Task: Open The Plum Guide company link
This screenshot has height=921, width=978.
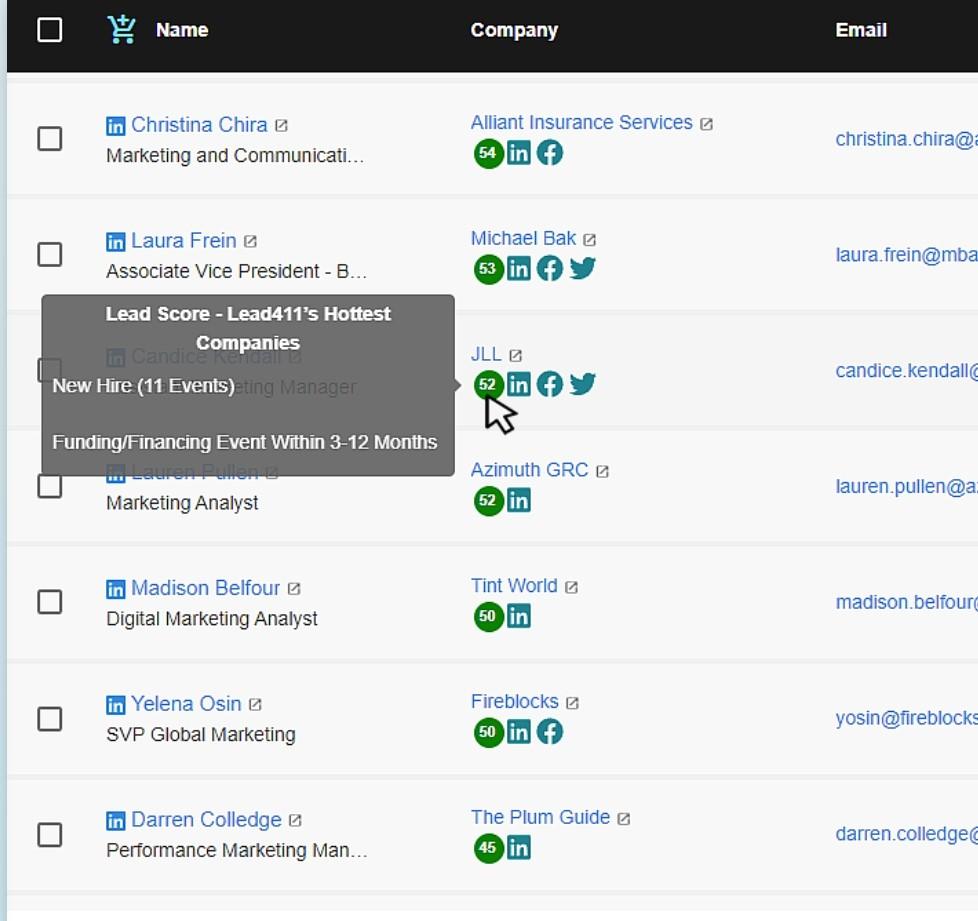Action: [x=540, y=817]
